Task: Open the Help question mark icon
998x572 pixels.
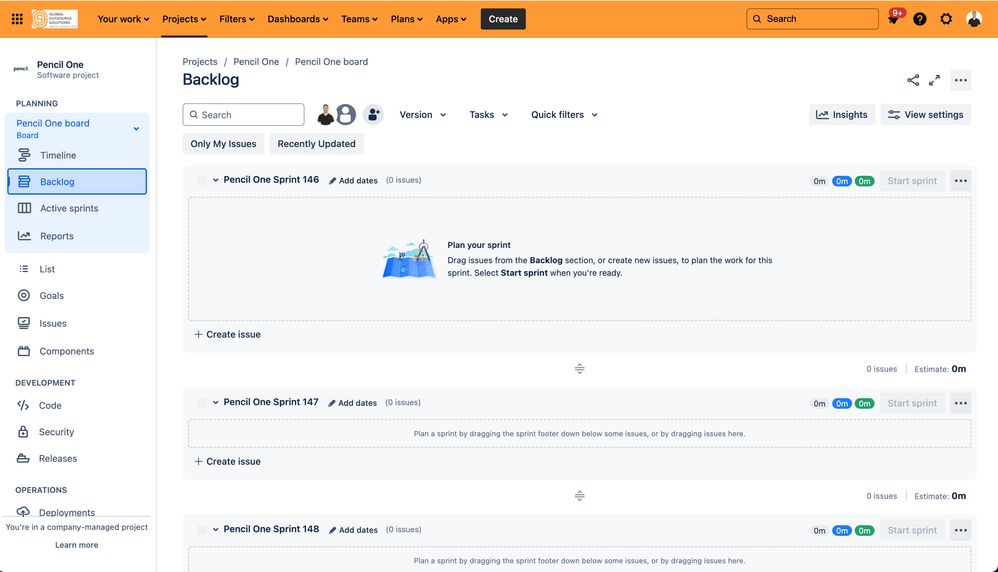Action: pyautogui.click(x=920, y=19)
